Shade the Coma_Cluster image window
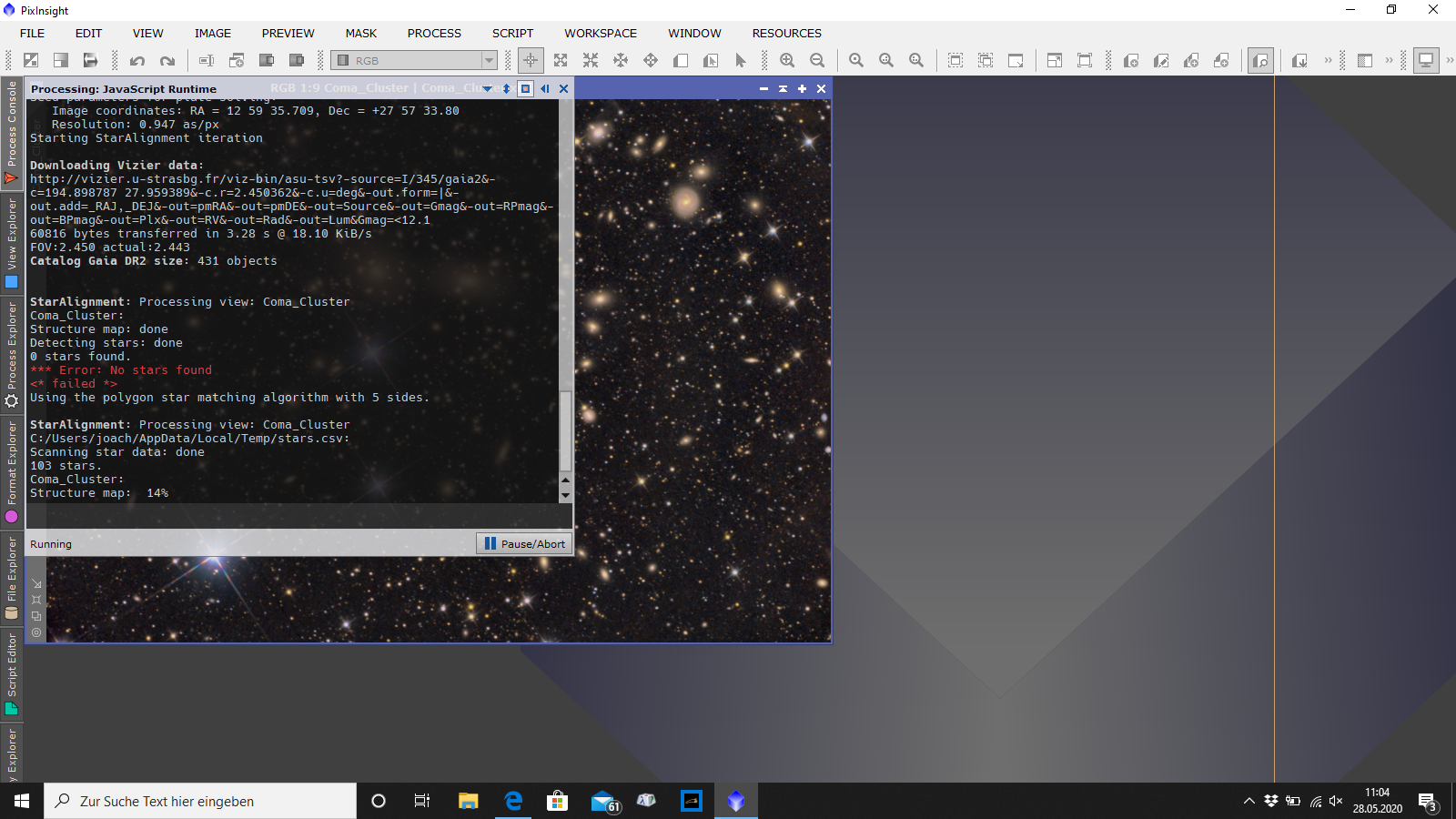The width and height of the screenshot is (1456, 819). [783, 89]
